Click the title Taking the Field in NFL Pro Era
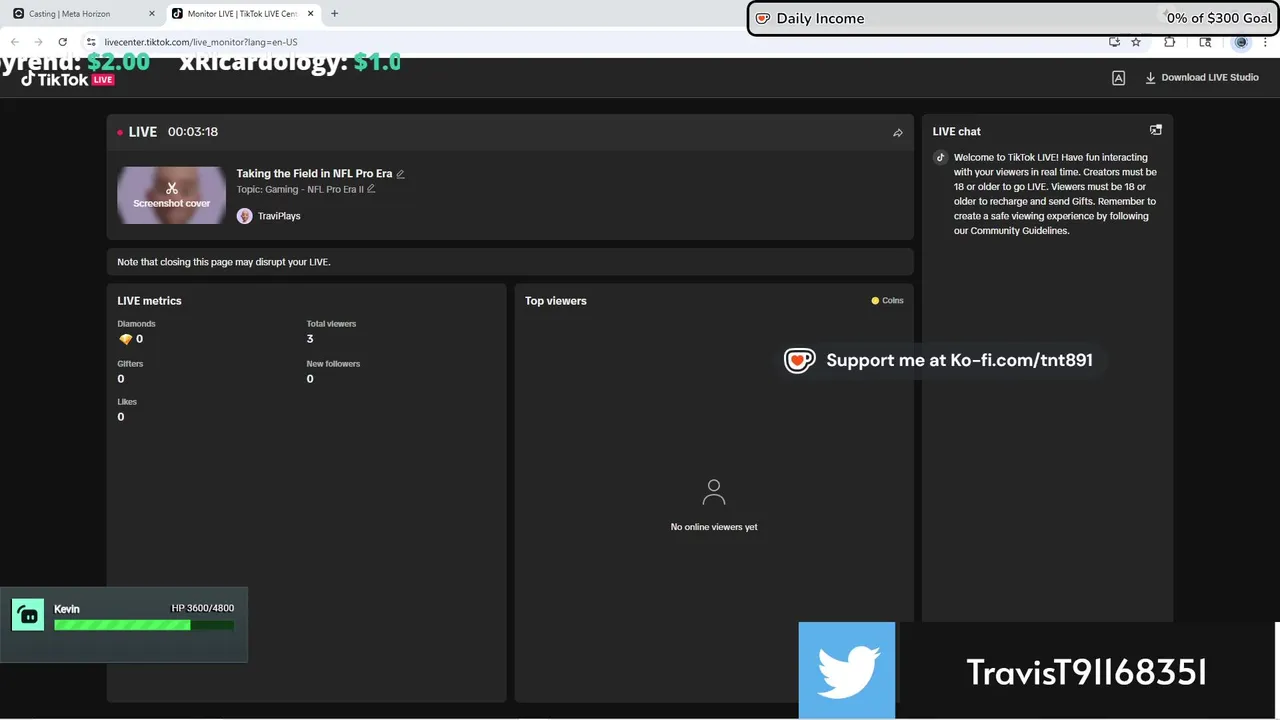1280x720 pixels. (x=314, y=174)
